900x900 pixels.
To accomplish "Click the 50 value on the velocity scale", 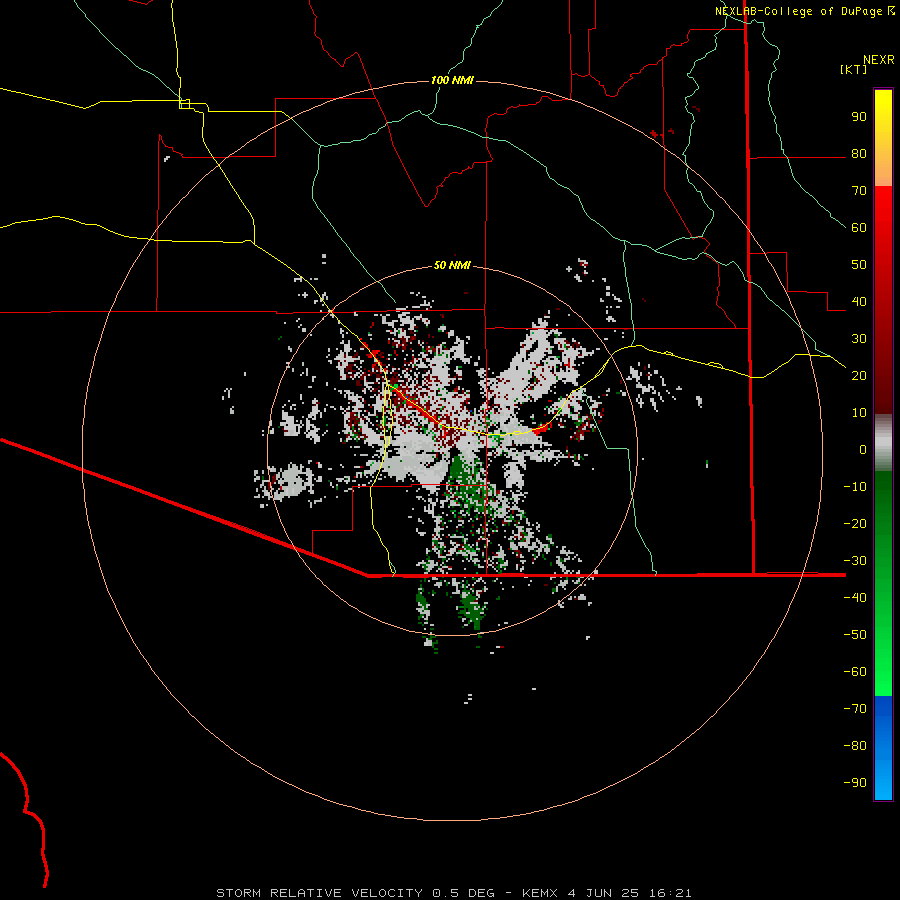I will [x=859, y=265].
